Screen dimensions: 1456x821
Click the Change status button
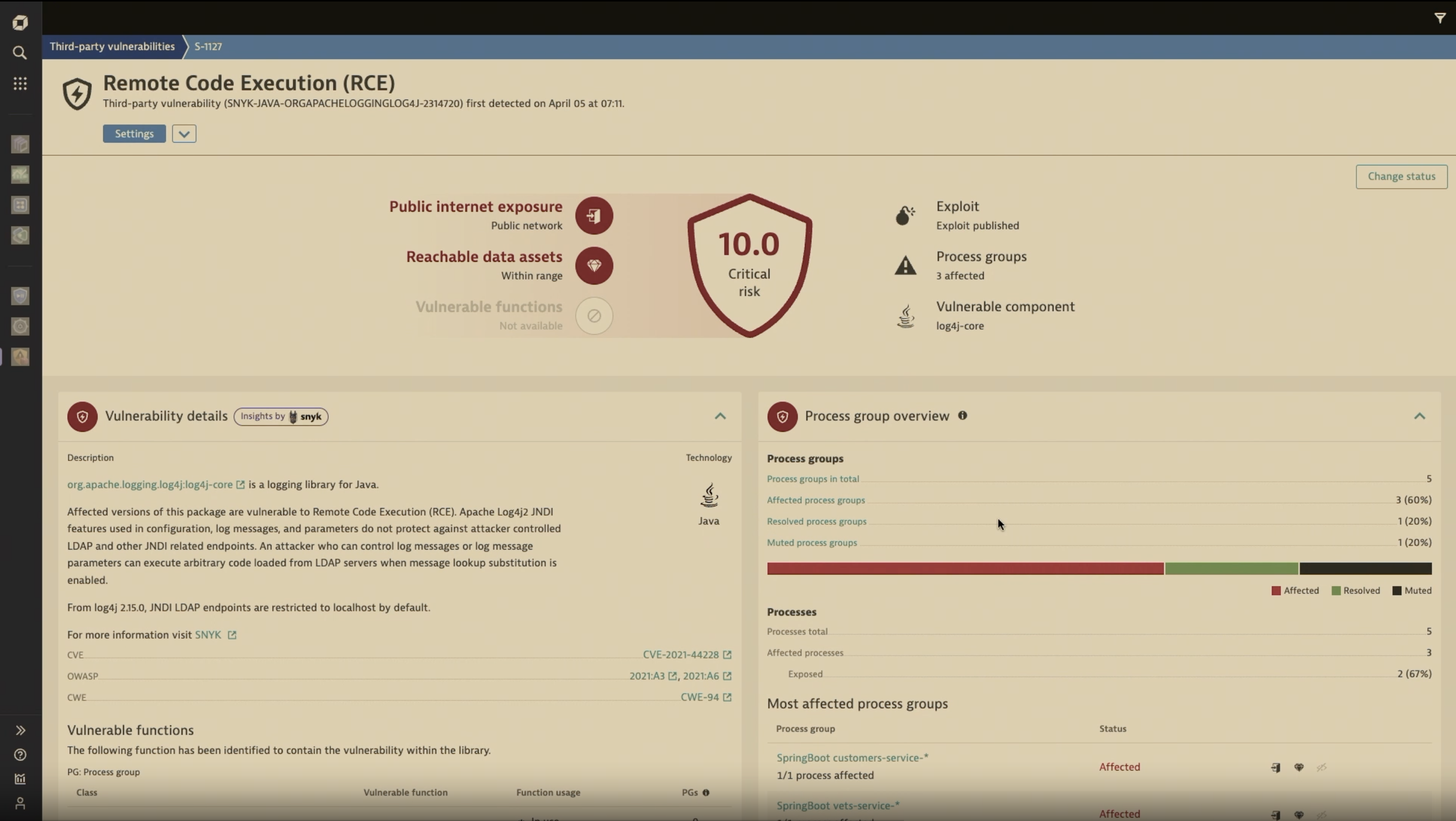(1402, 176)
